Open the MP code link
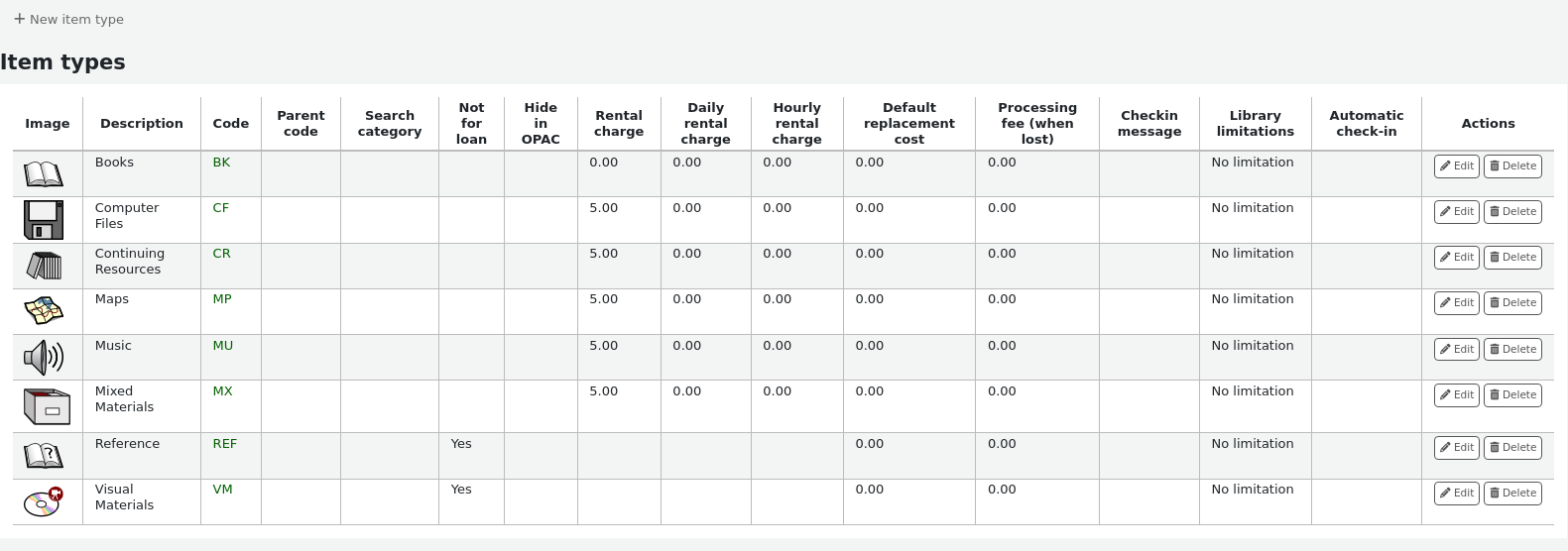 click(222, 299)
